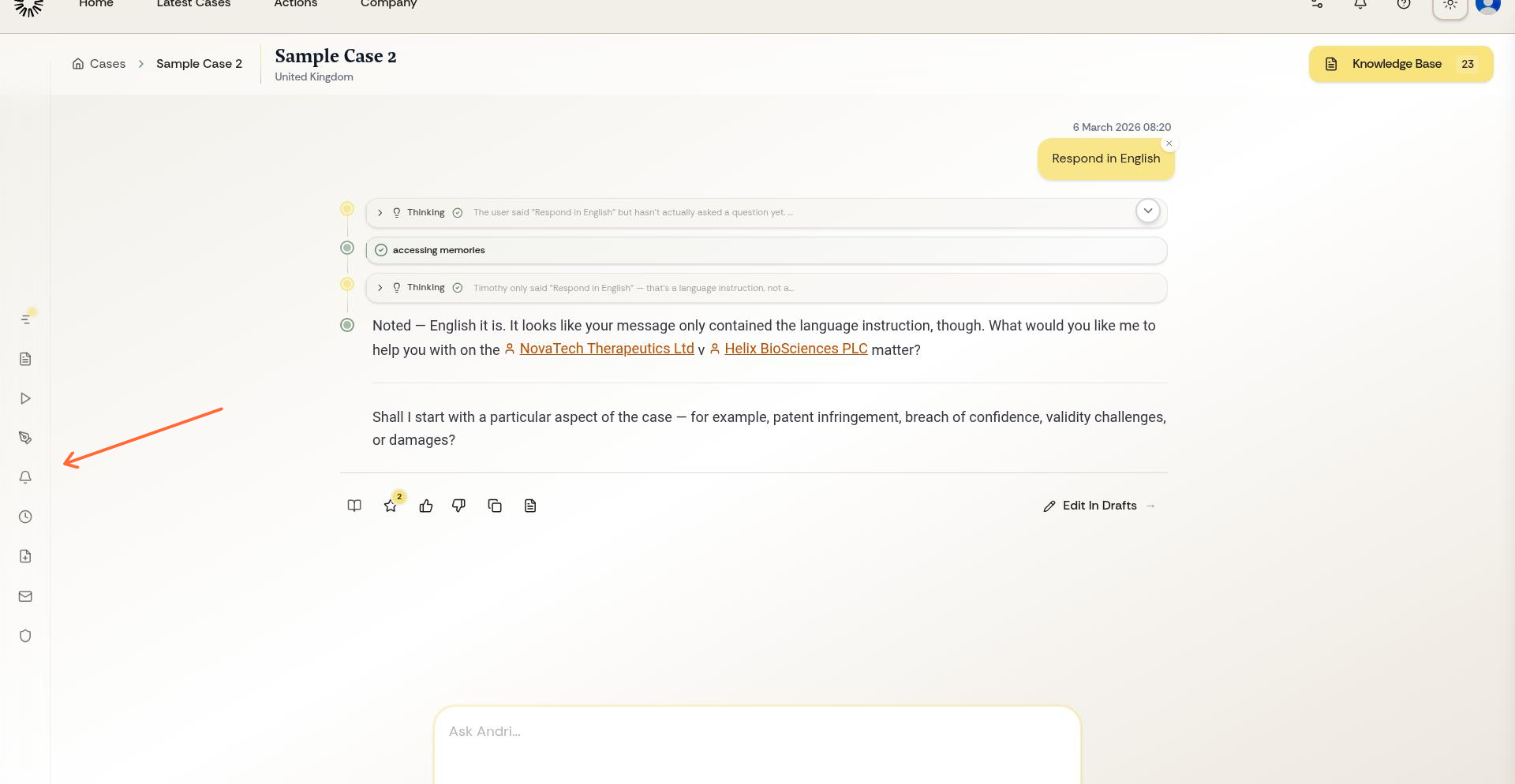
Task: Expand the second Thinking row
Action: (x=380, y=288)
